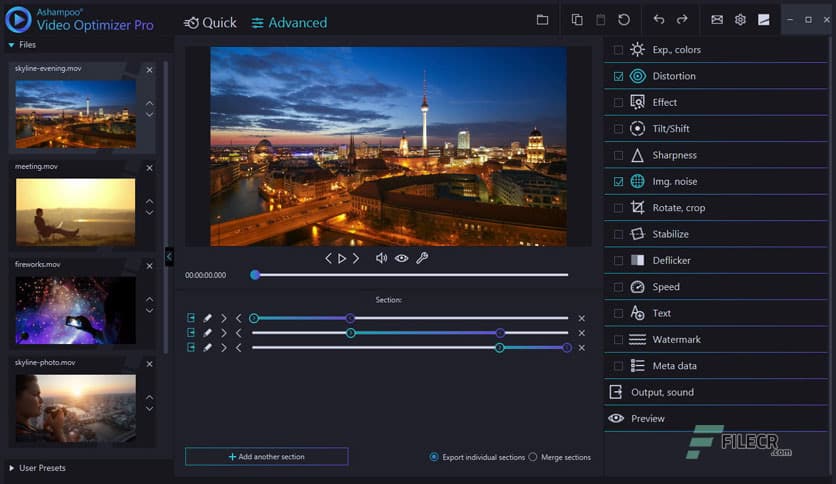Click Add another section button

click(267, 457)
